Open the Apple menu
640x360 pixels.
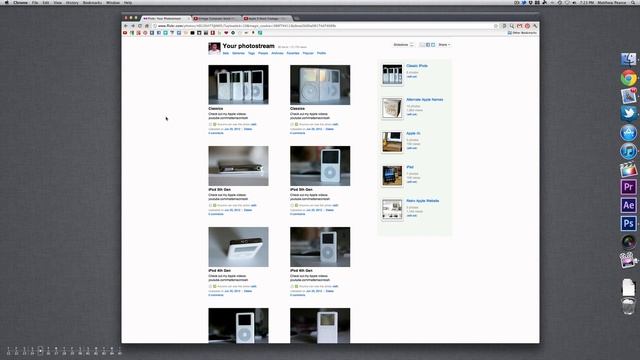(7, 2)
